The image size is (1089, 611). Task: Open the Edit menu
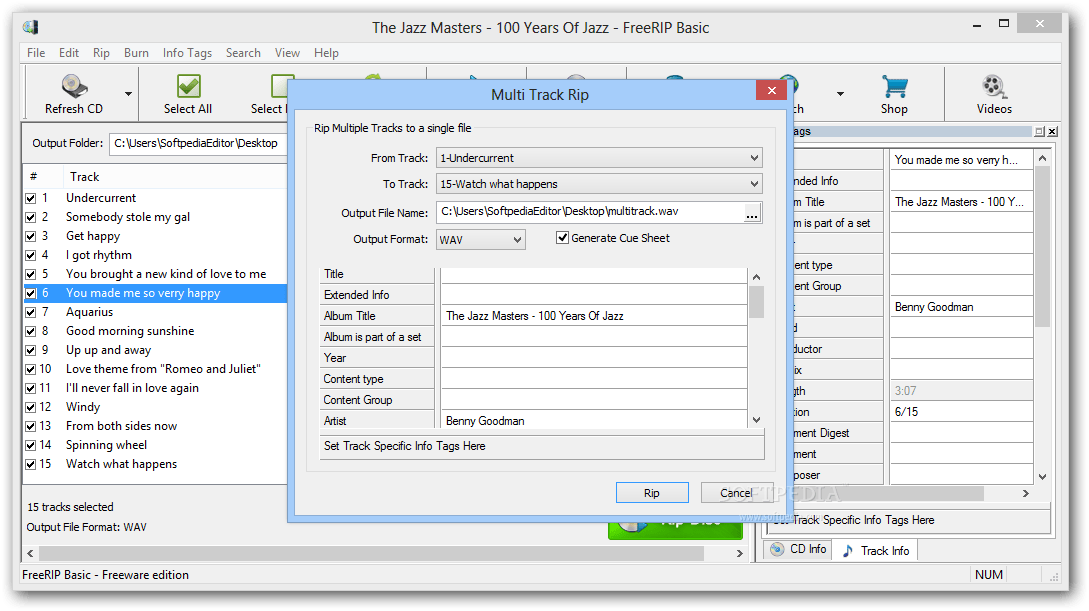pyautogui.click(x=69, y=53)
